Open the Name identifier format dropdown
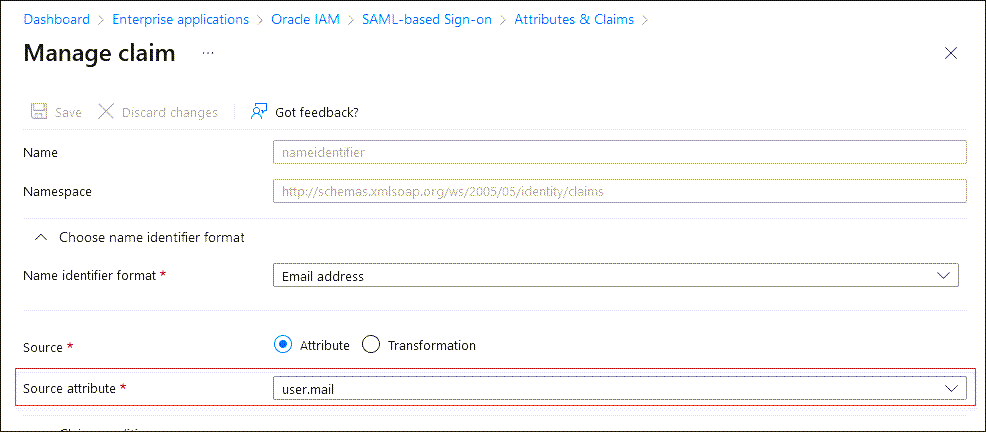The height and width of the screenshot is (432, 986). coord(615,275)
